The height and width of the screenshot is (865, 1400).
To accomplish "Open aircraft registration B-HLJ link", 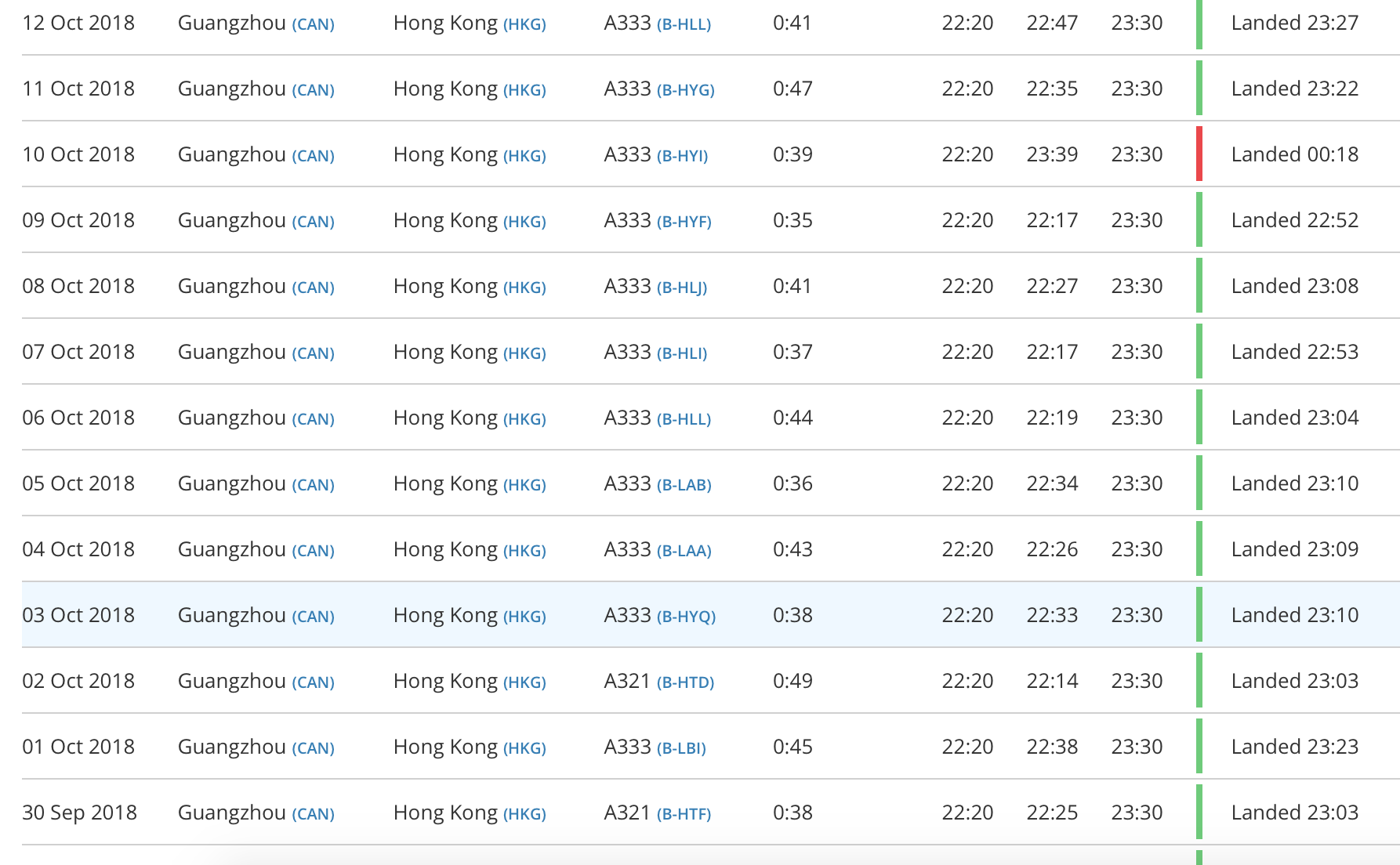I will [682, 288].
